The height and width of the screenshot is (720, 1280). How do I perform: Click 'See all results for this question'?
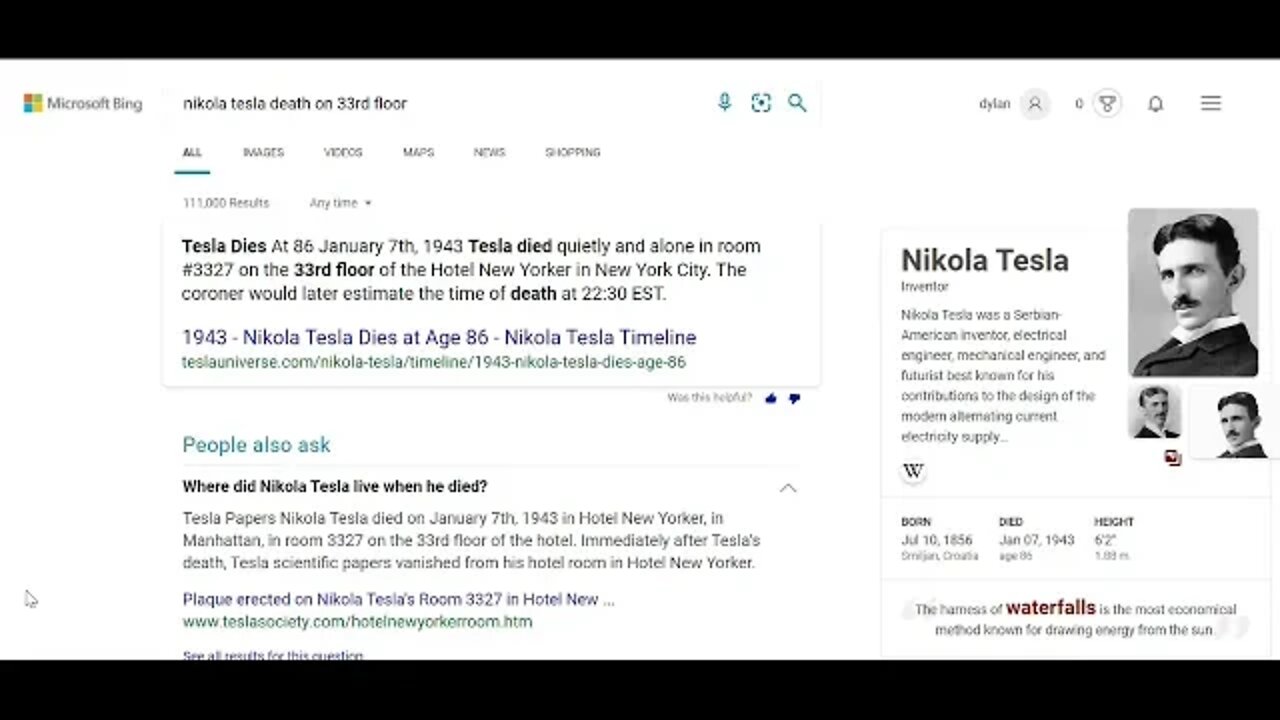coord(273,656)
